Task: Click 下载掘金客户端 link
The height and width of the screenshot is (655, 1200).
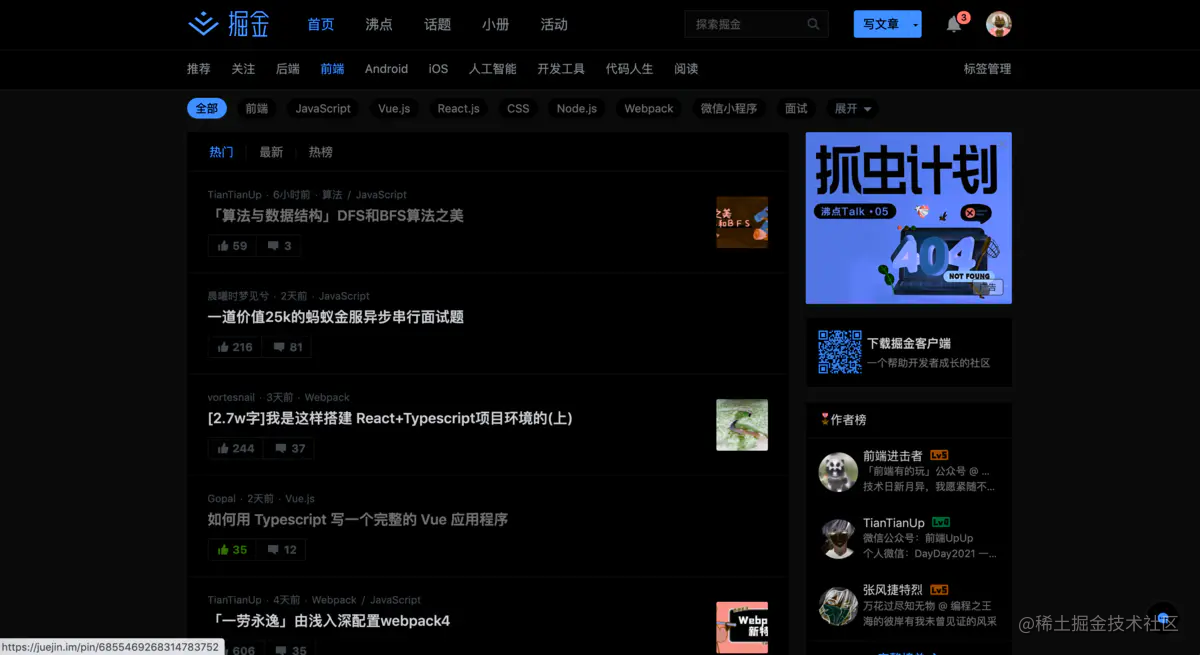Action: pos(908,343)
